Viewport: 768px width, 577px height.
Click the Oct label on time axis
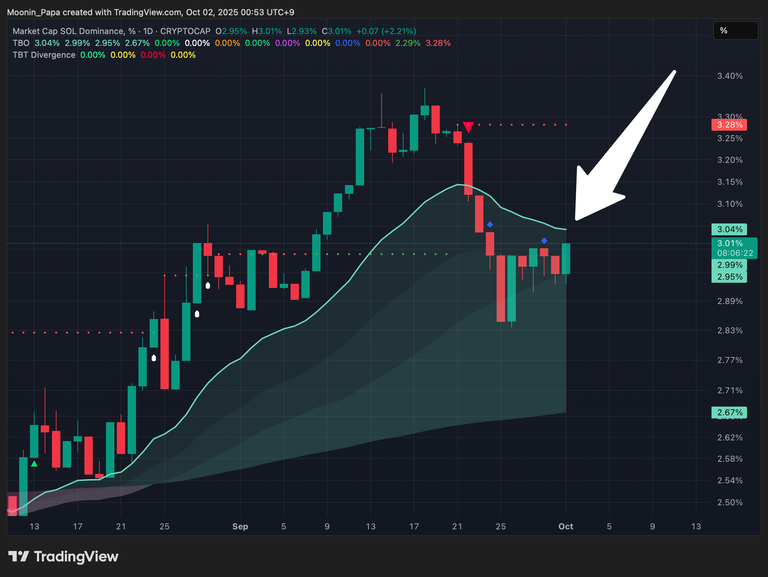click(566, 525)
